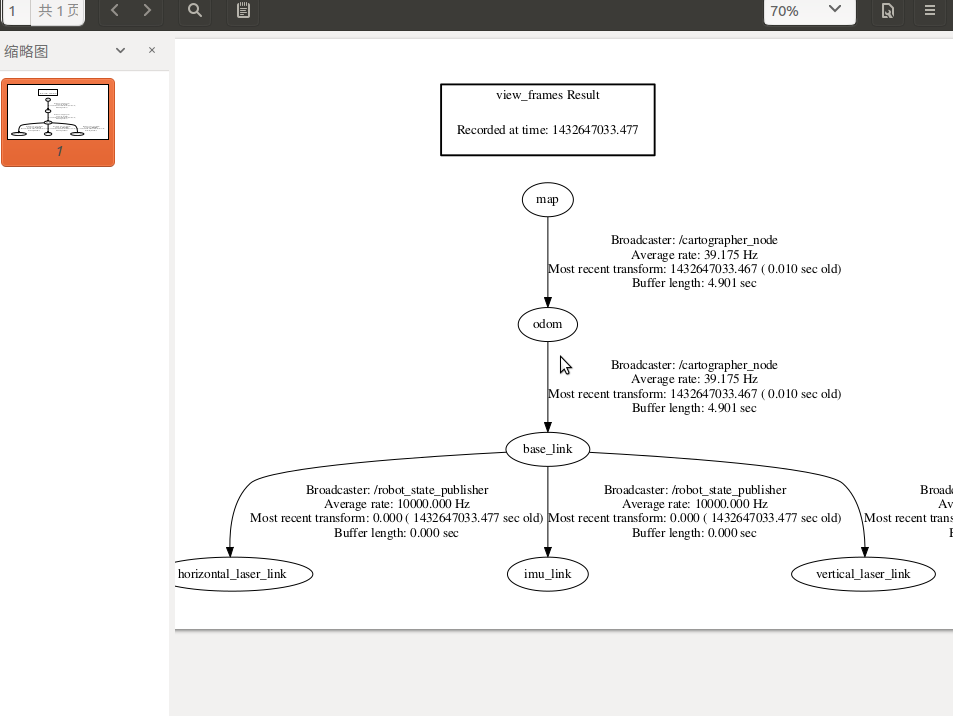The image size is (953, 716).
Task: Click the cartographer_node broadcaster label below odom
Action: (x=694, y=365)
